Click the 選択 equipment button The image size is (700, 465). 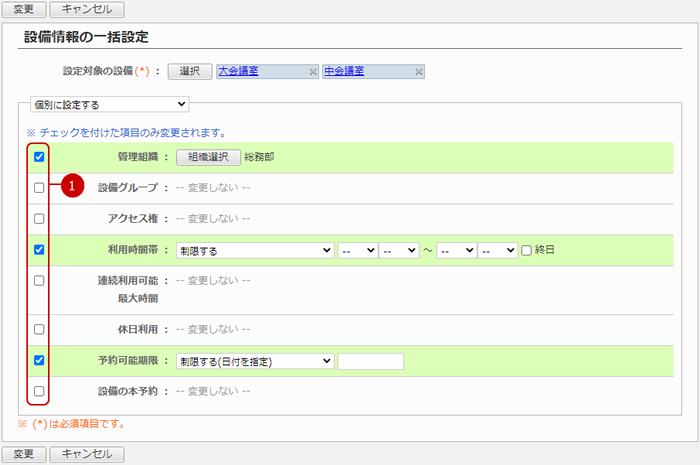click(189, 72)
